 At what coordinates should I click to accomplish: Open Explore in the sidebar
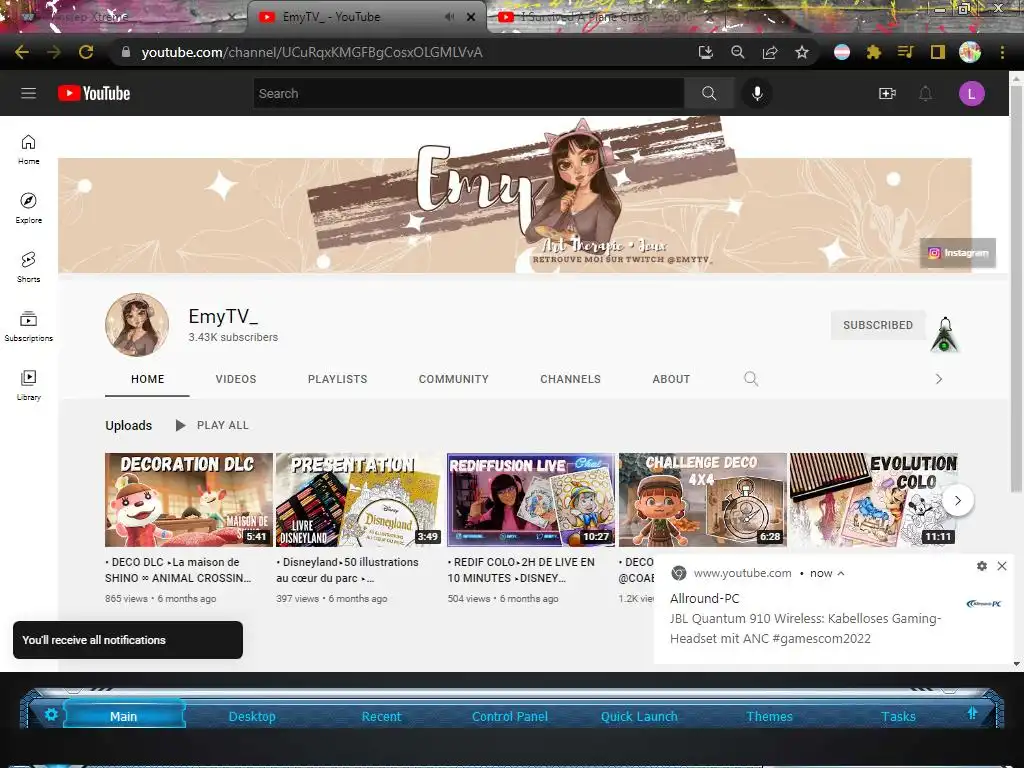point(28,208)
